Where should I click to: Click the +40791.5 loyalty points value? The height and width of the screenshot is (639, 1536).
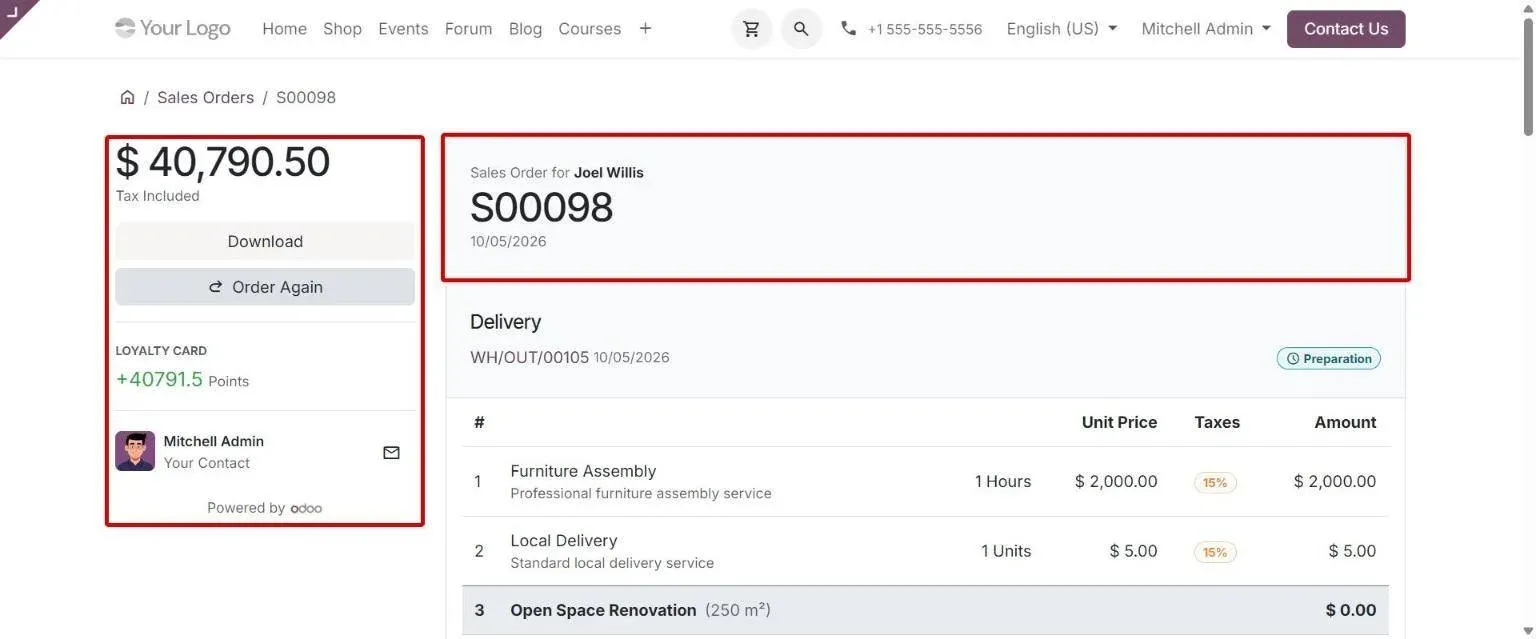point(159,380)
